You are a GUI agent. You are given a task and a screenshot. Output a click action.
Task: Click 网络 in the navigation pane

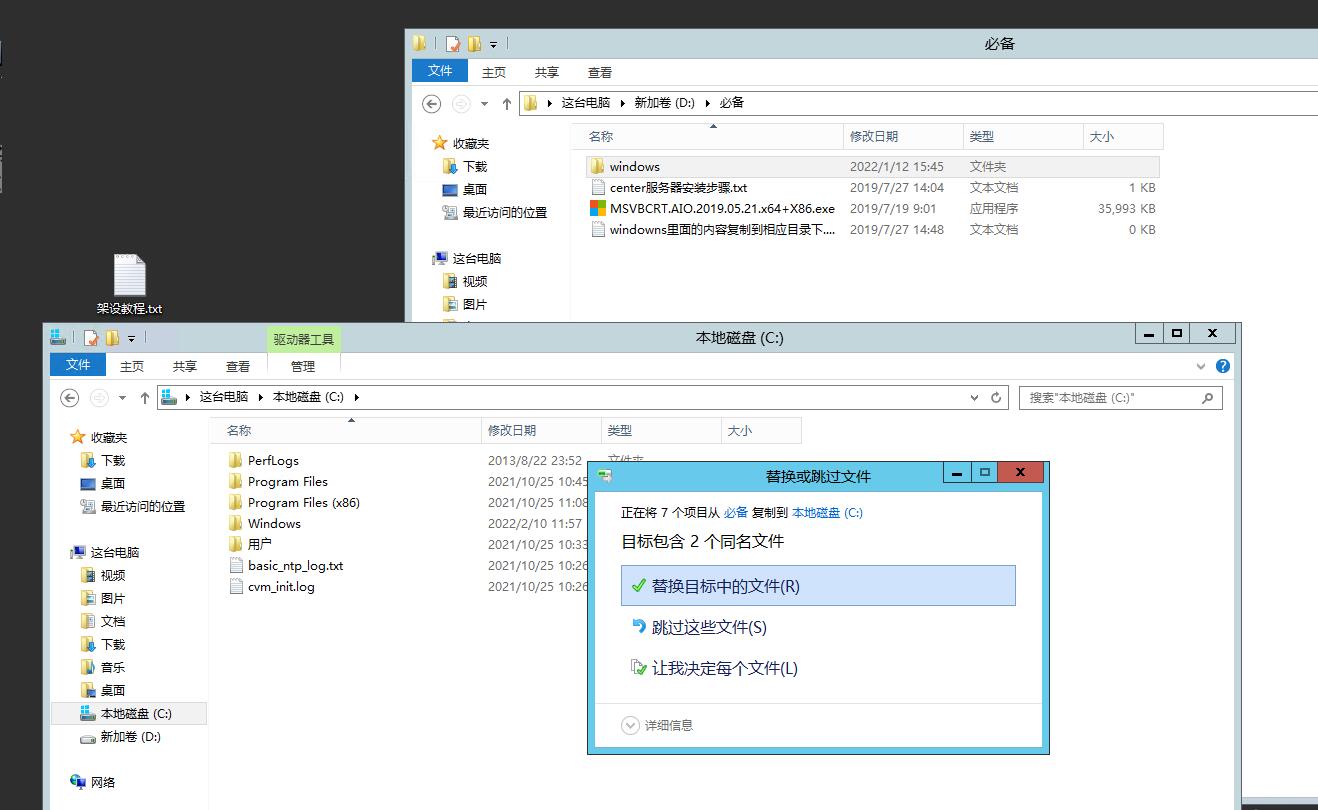(103, 782)
